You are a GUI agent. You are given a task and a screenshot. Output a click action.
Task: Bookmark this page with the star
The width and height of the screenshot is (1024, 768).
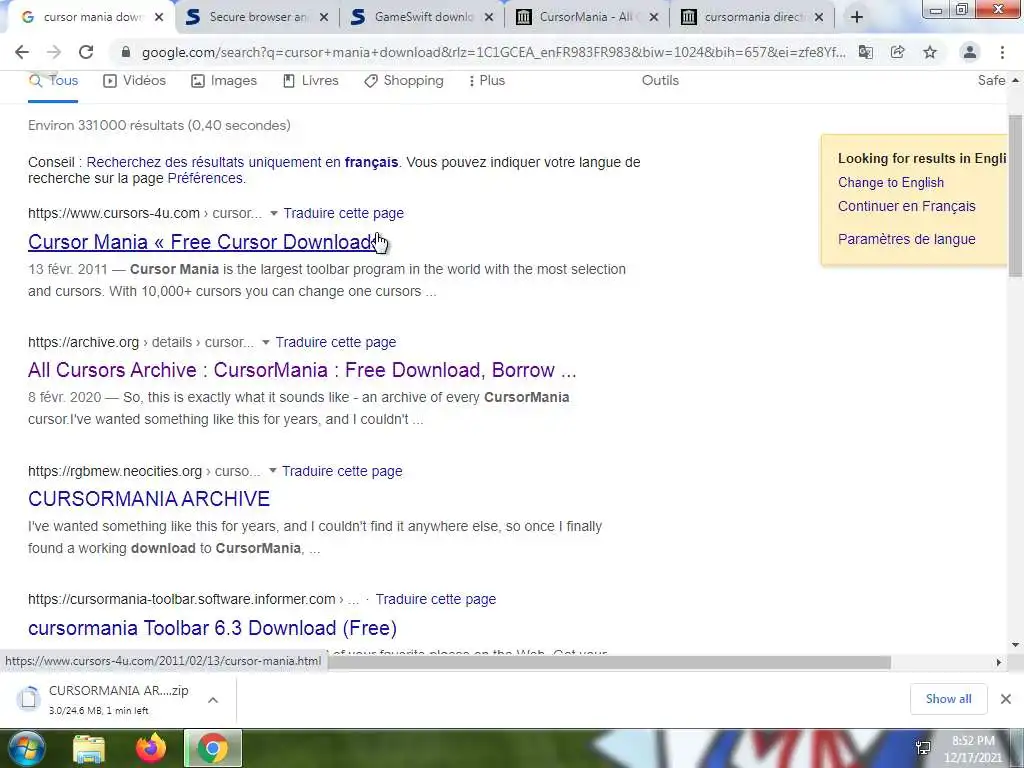(930, 52)
